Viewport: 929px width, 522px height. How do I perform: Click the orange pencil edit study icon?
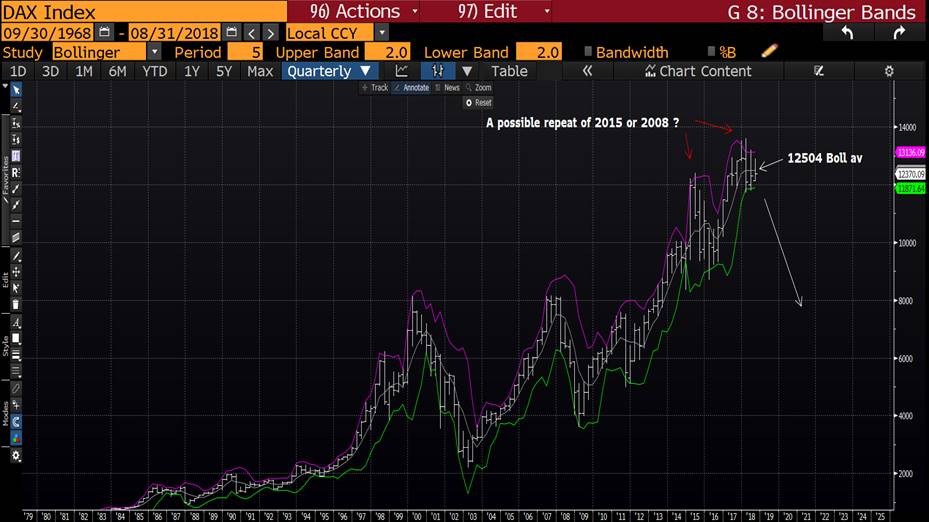tap(769, 51)
